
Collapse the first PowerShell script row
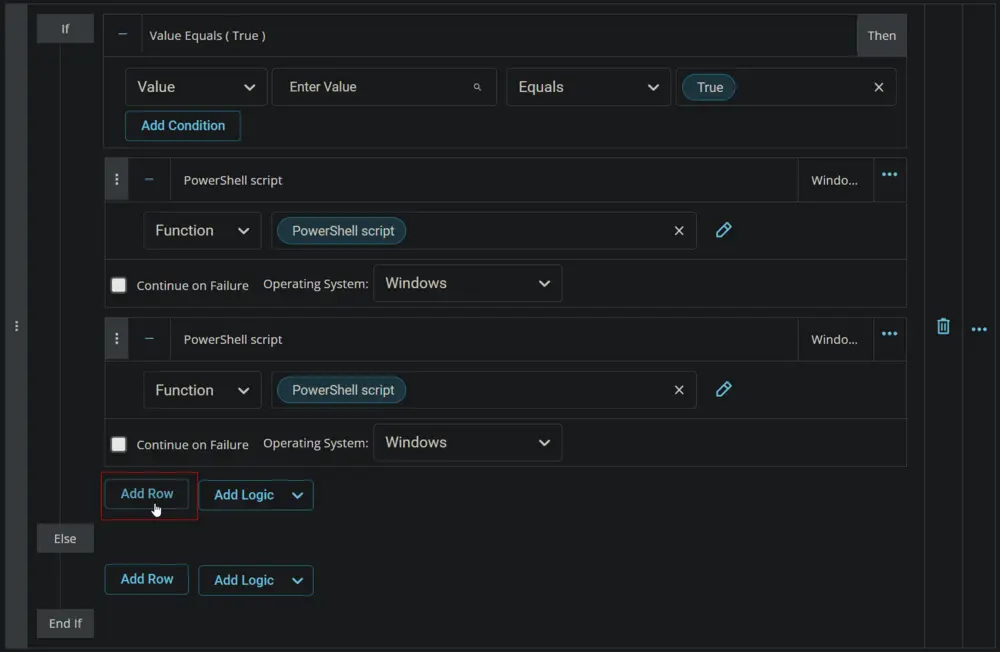point(149,179)
